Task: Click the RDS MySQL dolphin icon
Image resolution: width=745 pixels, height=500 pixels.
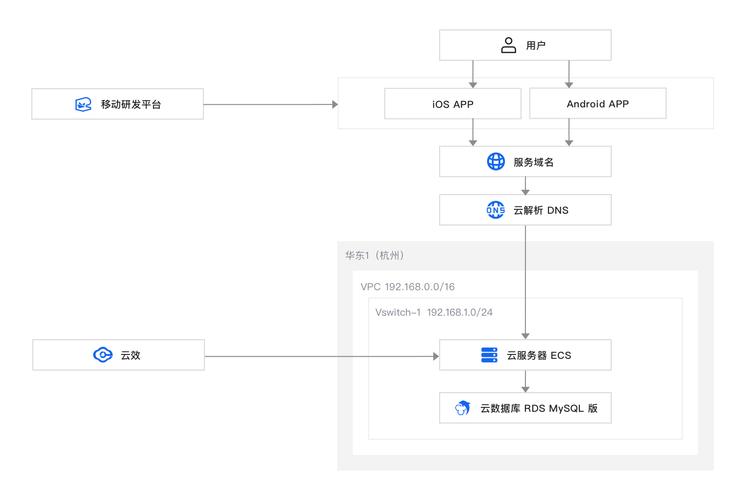Action: (x=462, y=408)
